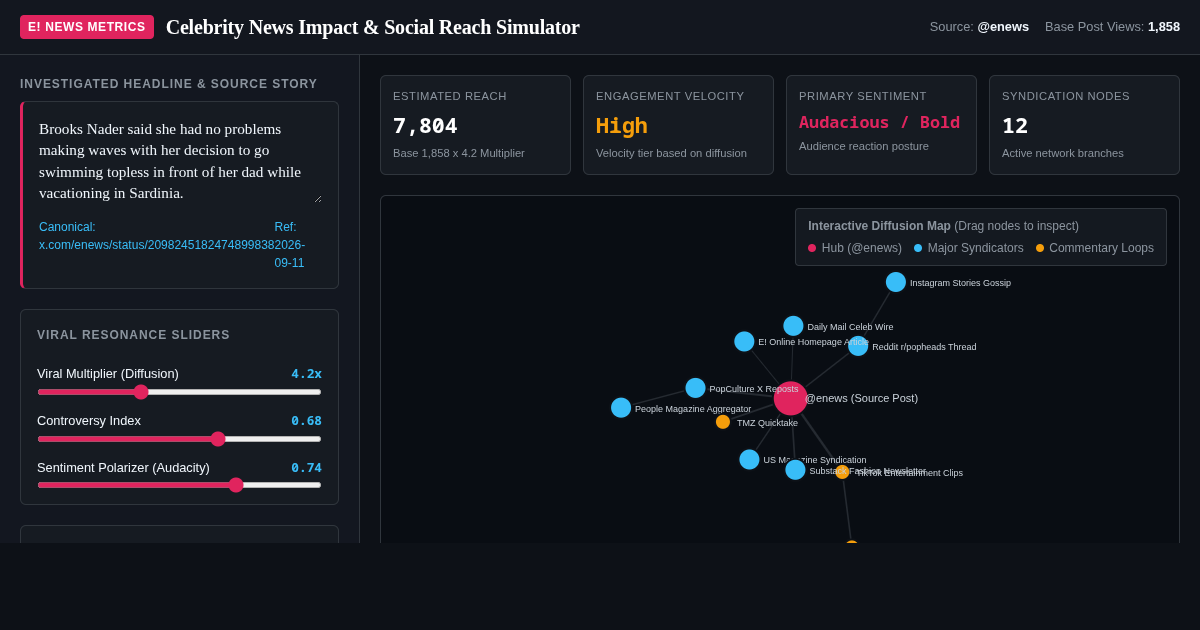This screenshot has width=1200, height=630.
Task: Click the 'High' velocity value
Action: pos(622,126)
